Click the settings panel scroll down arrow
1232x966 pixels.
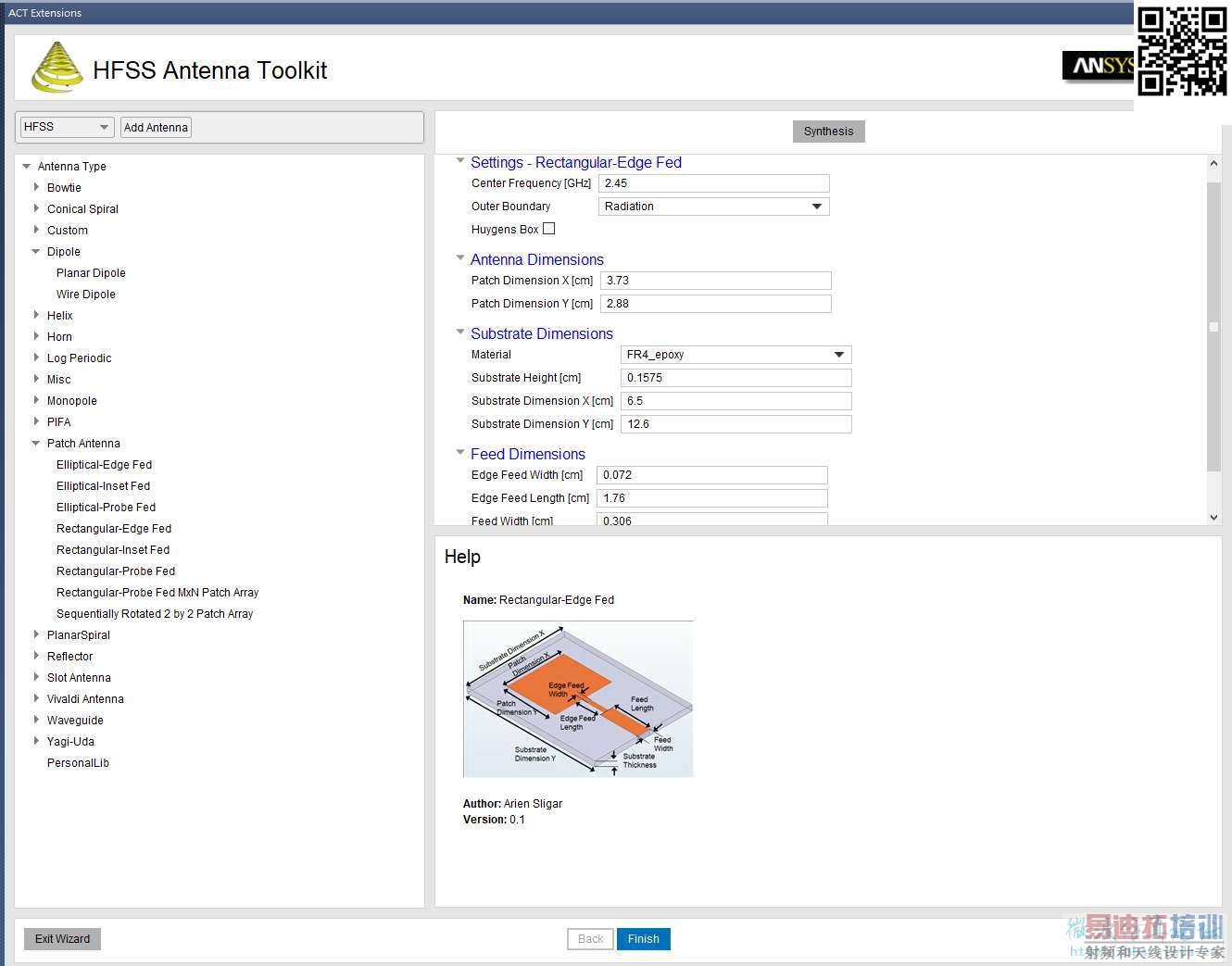click(x=1213, y=518)
